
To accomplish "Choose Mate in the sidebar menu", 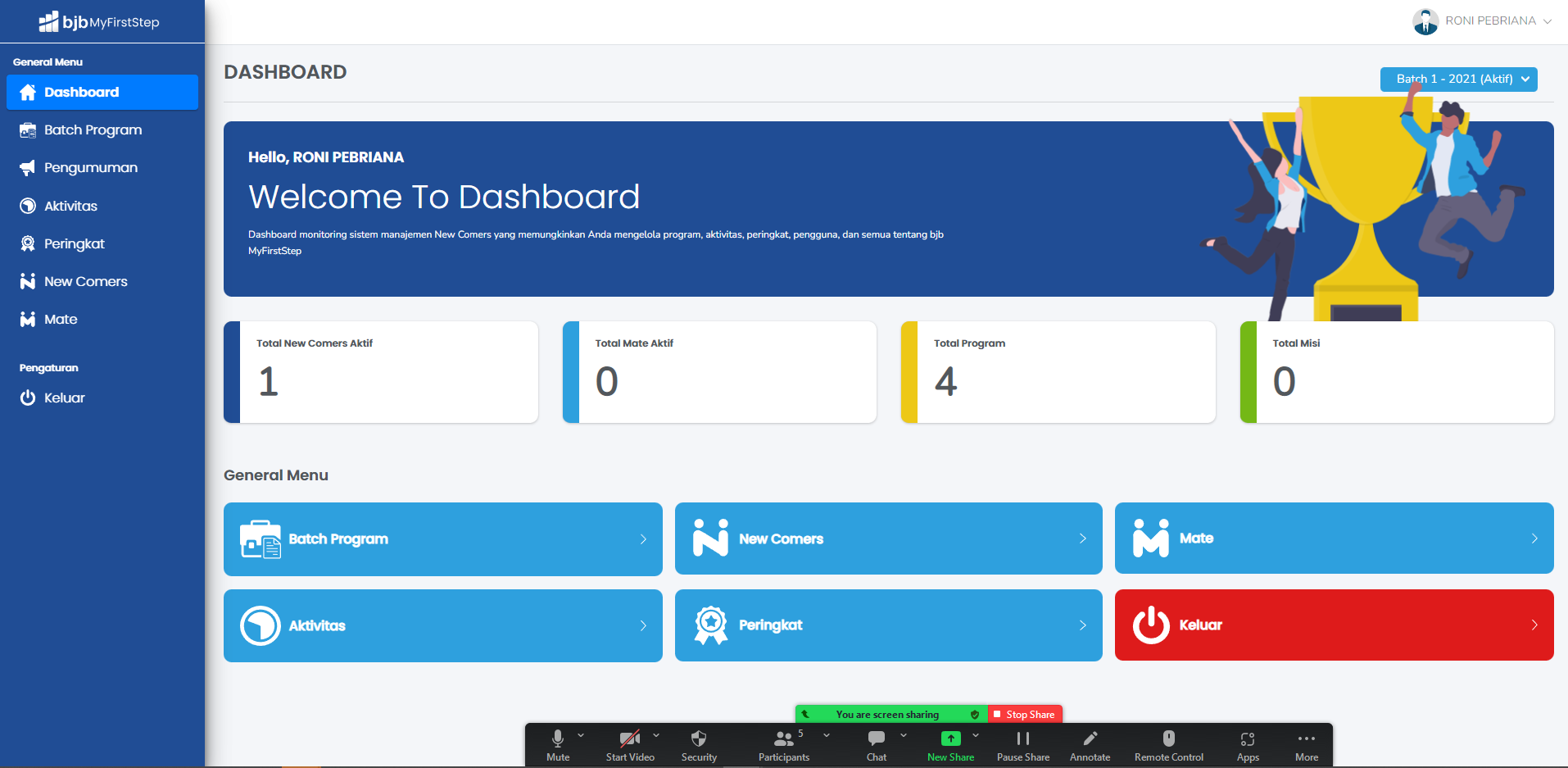I will pos(102,319).
